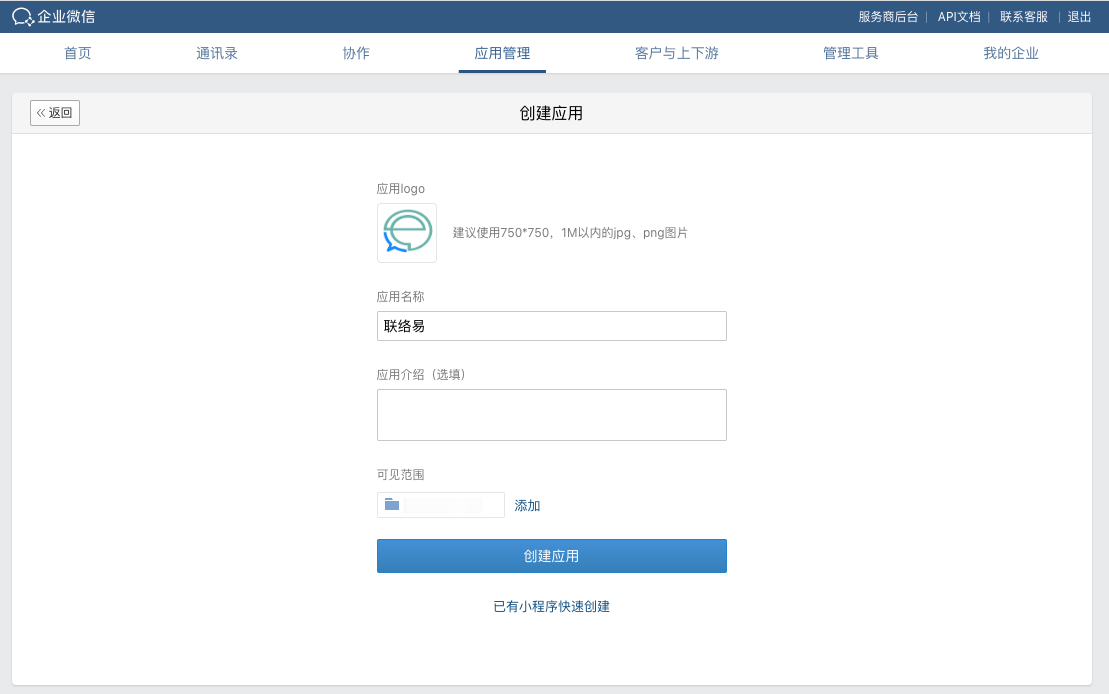Viewport: 1109px width, 694px height.
Task: Go back using the 返回 button
Action: click(55, 113)
